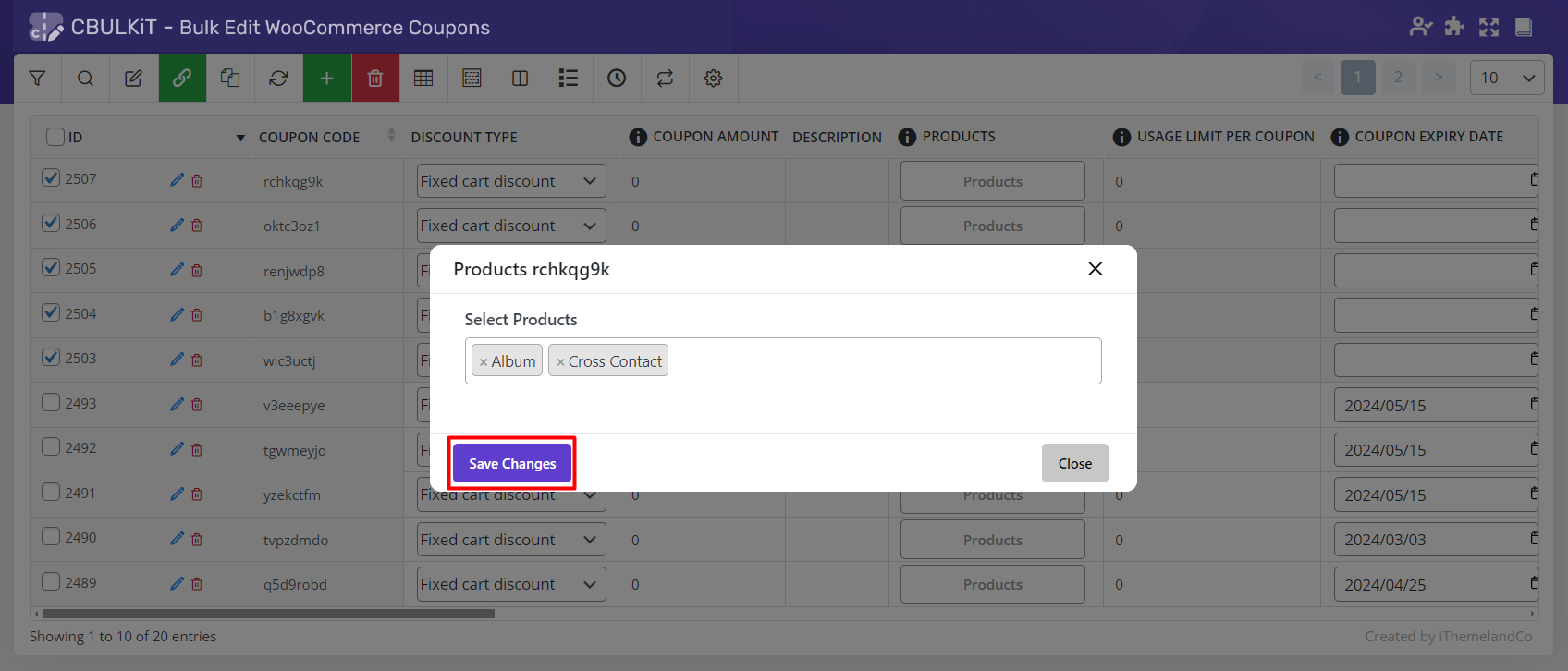Click the filter funnel icon in toolbar
This screenshot has width=1568, height=671.
click(37, 79)
